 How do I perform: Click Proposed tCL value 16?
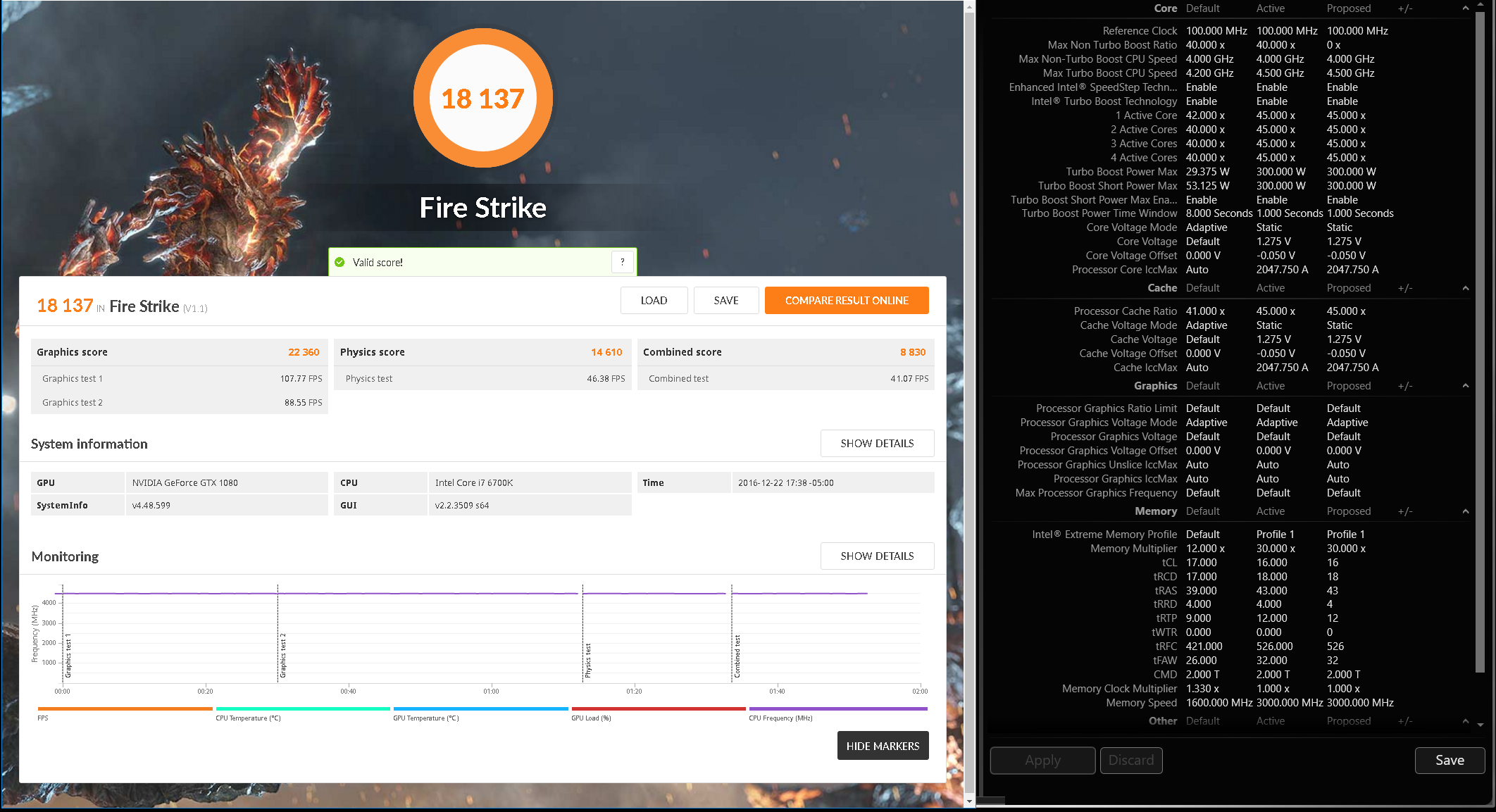pos(1333,563)
